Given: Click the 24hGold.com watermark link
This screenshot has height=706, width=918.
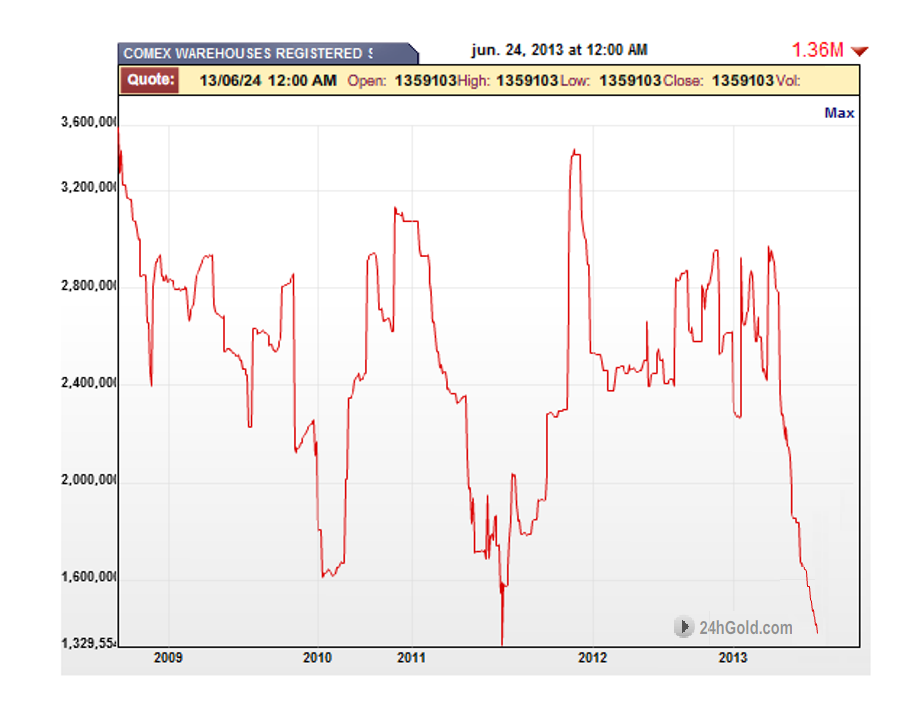Looking at the screenshot, I should [x=747, y=627].
